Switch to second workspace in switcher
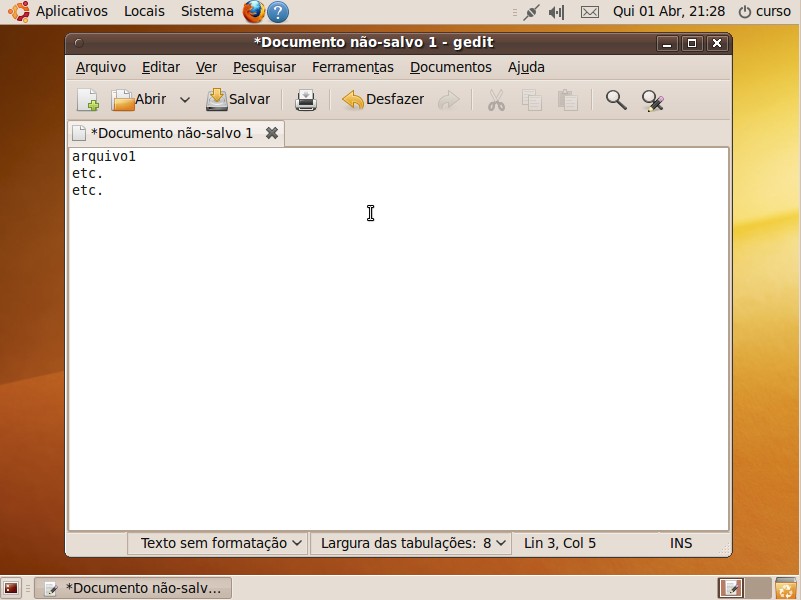 pos(758,588)
